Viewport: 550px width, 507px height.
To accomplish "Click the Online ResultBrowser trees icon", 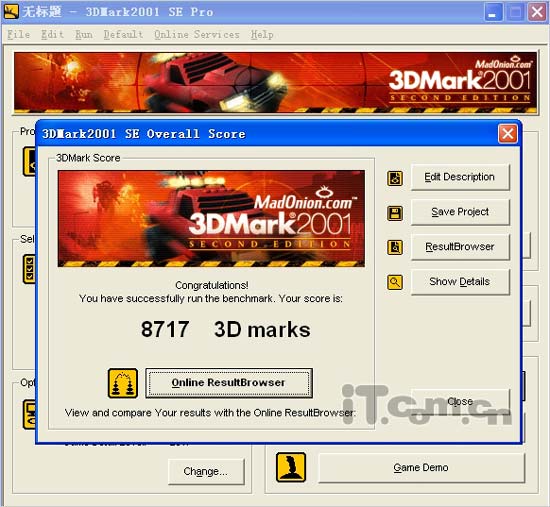I will click(123, 383).
